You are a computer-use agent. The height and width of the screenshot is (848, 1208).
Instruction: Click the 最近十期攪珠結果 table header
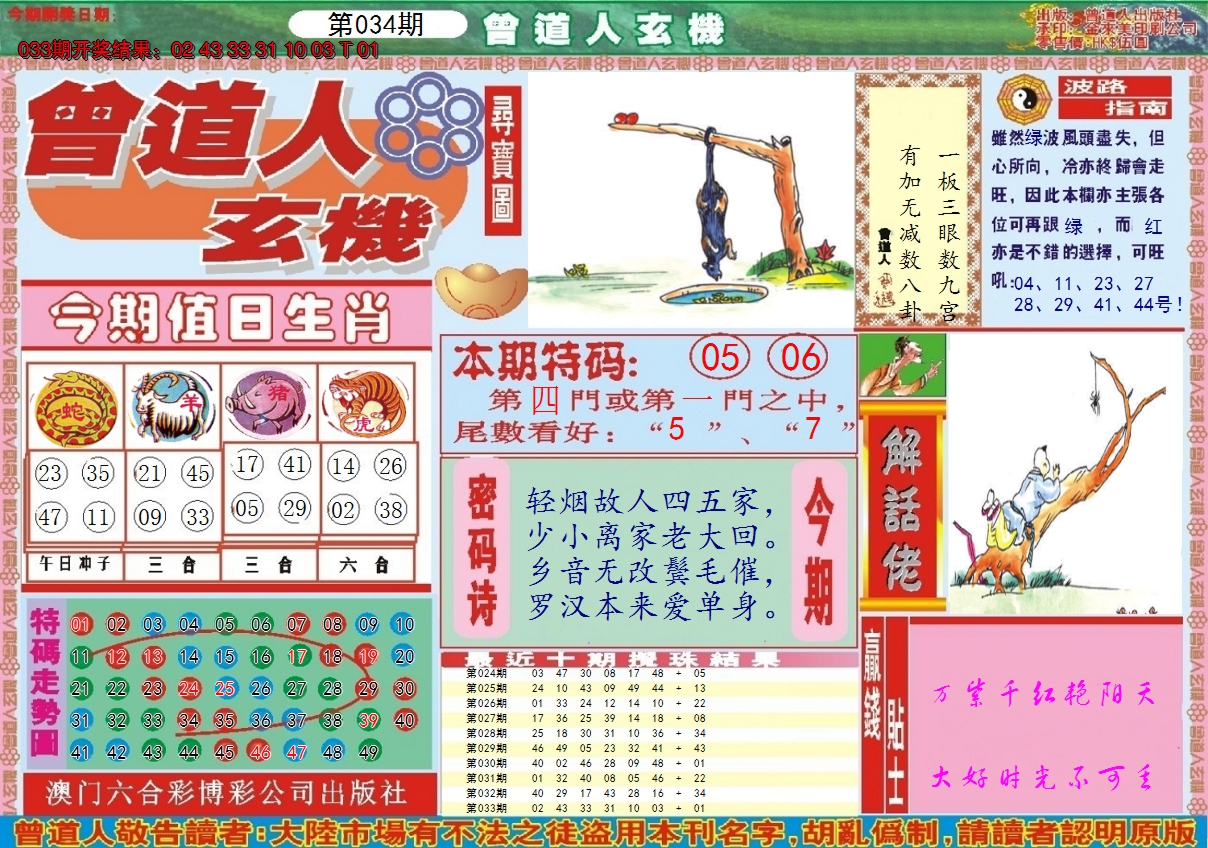point(650,658)
